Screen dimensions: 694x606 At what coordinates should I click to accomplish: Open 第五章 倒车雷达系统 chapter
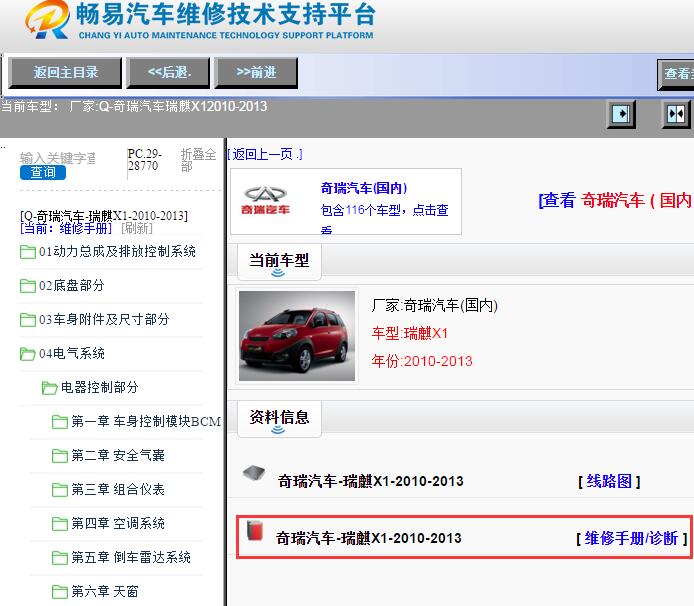click(x=131, y=557)
